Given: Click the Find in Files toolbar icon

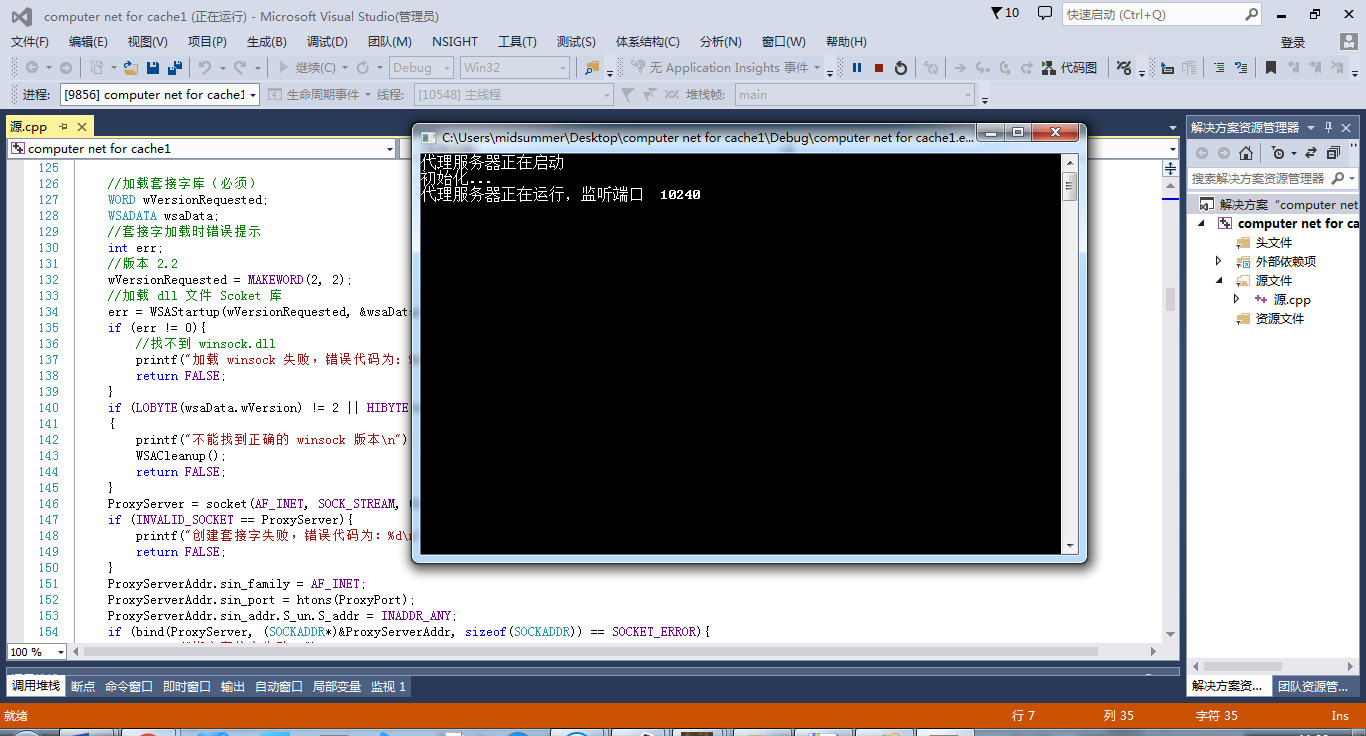Looking at the screenshot, I should 592,68.
